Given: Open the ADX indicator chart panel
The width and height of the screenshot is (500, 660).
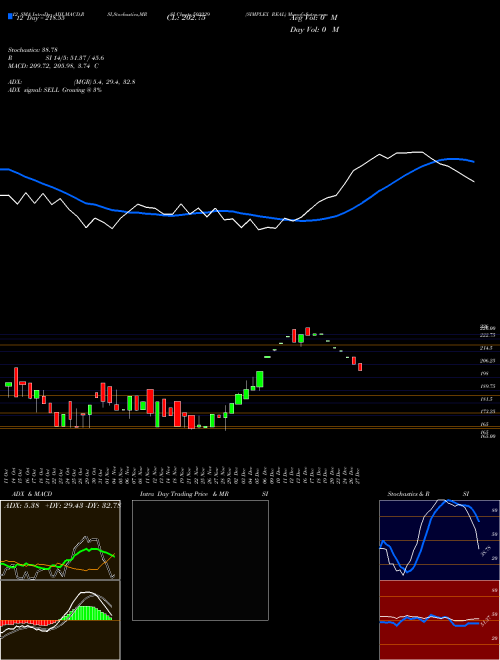Looking at the screenshot, I should (x=60, y=540).
